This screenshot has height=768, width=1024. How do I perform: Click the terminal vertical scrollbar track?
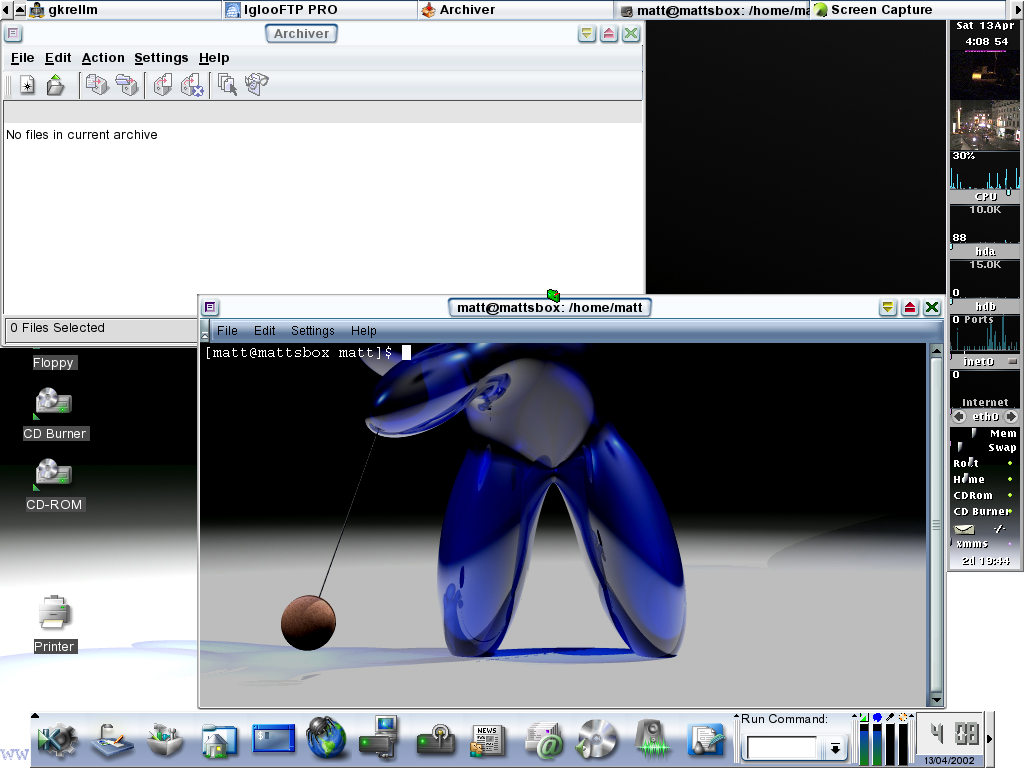pos(936,525)
